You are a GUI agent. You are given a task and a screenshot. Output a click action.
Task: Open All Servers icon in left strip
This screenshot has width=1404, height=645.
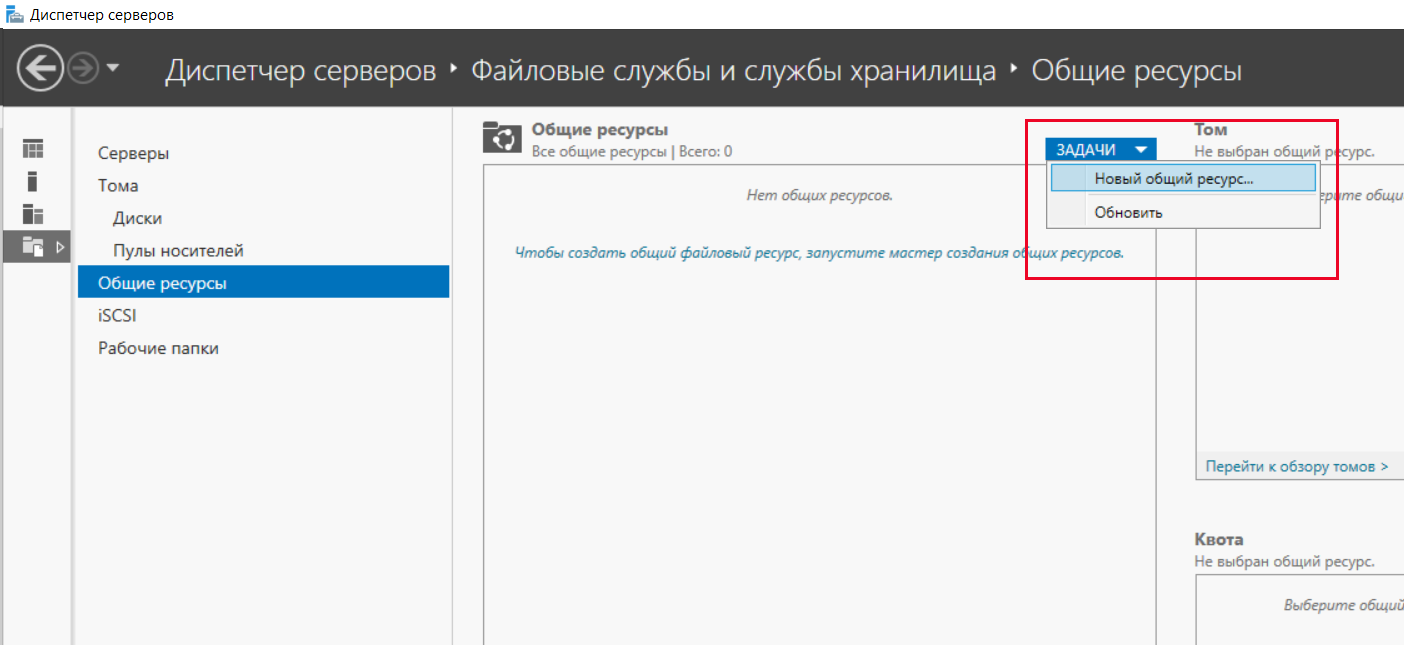point(33,214)
